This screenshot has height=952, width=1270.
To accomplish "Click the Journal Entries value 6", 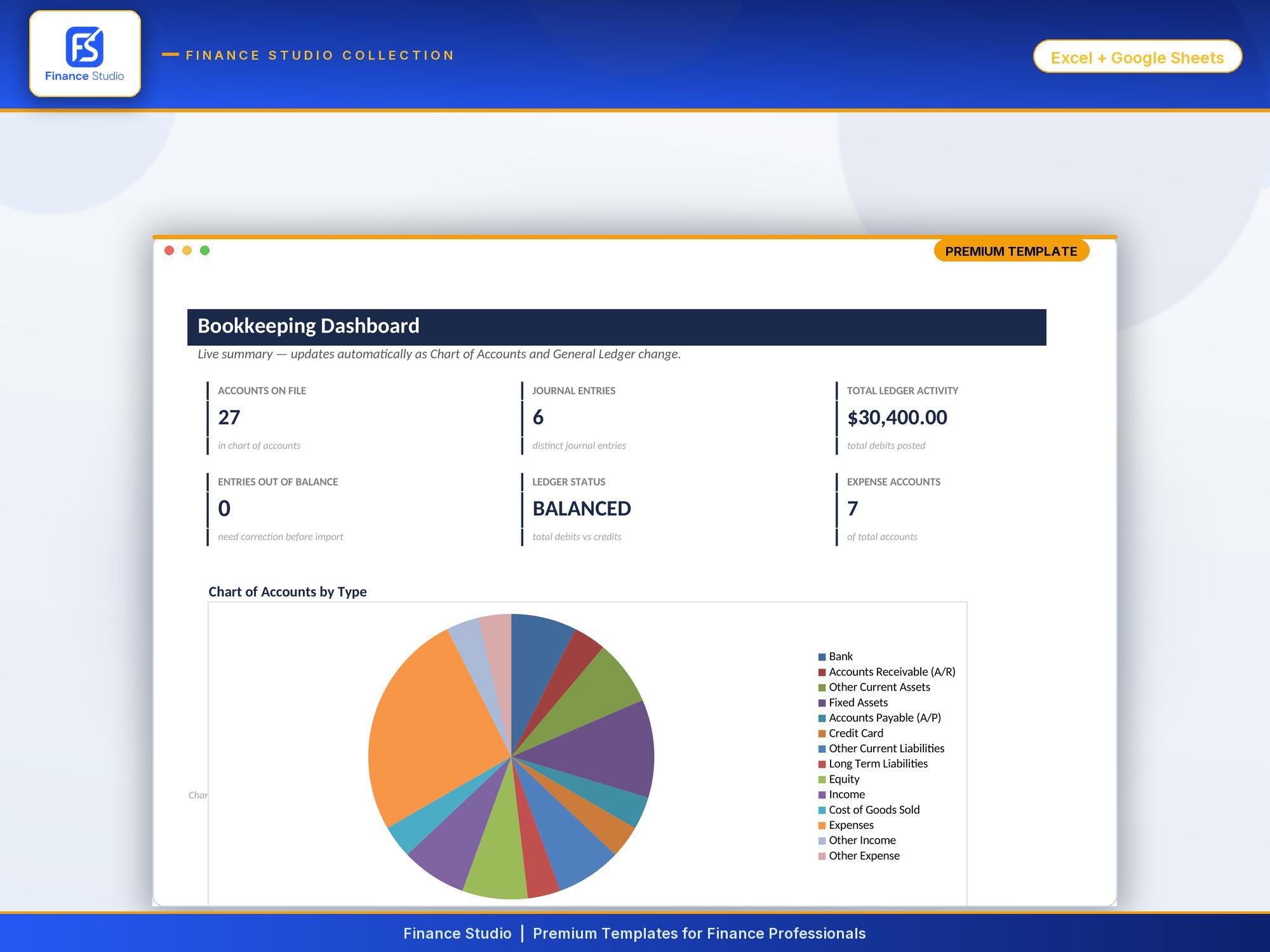I will 538,417.
